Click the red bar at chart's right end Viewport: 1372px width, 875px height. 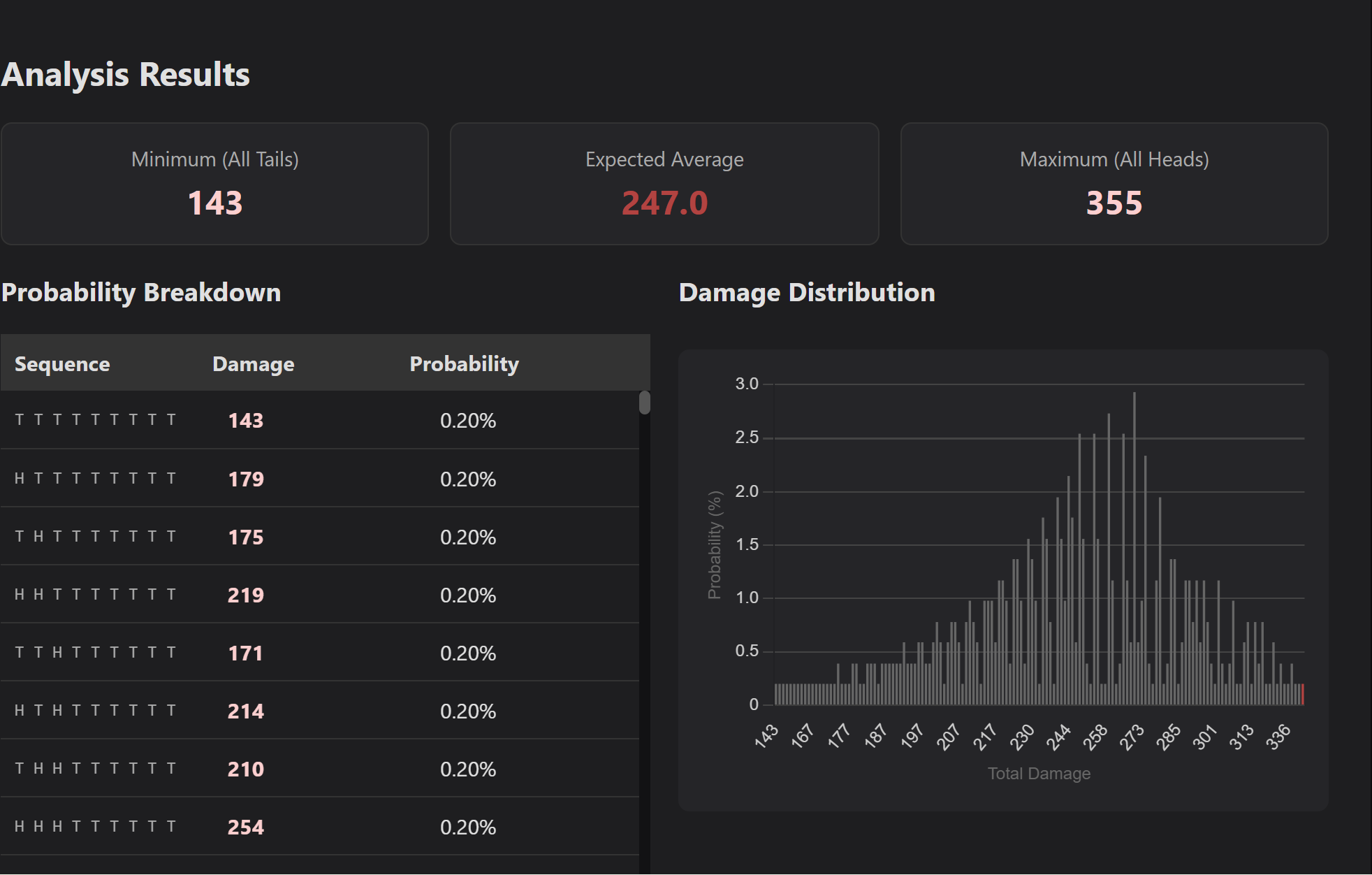(1302, 695)
